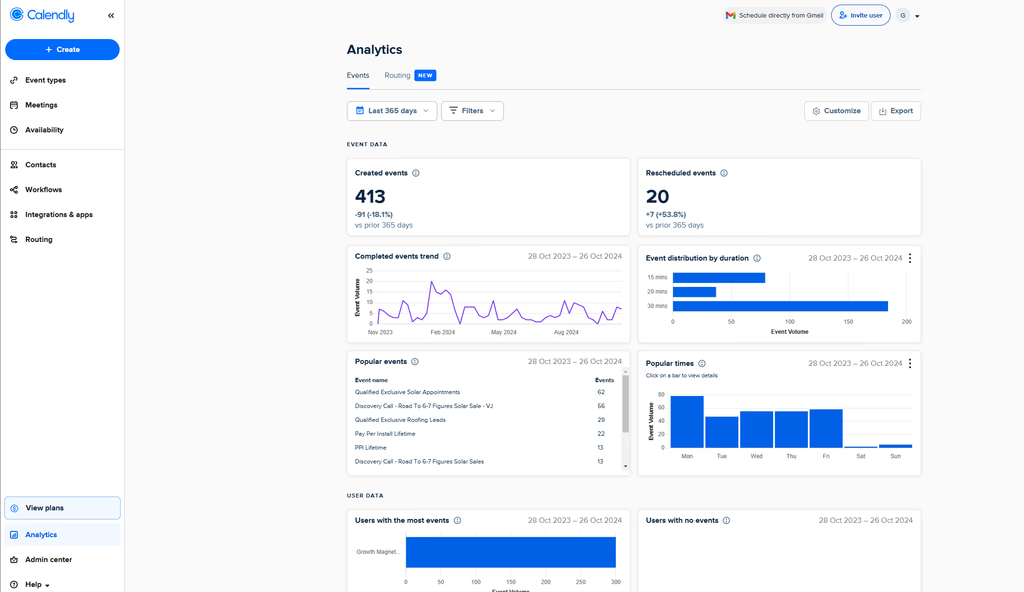
Task: Open Last 365 days date dropdown
Action: point(392,111)
